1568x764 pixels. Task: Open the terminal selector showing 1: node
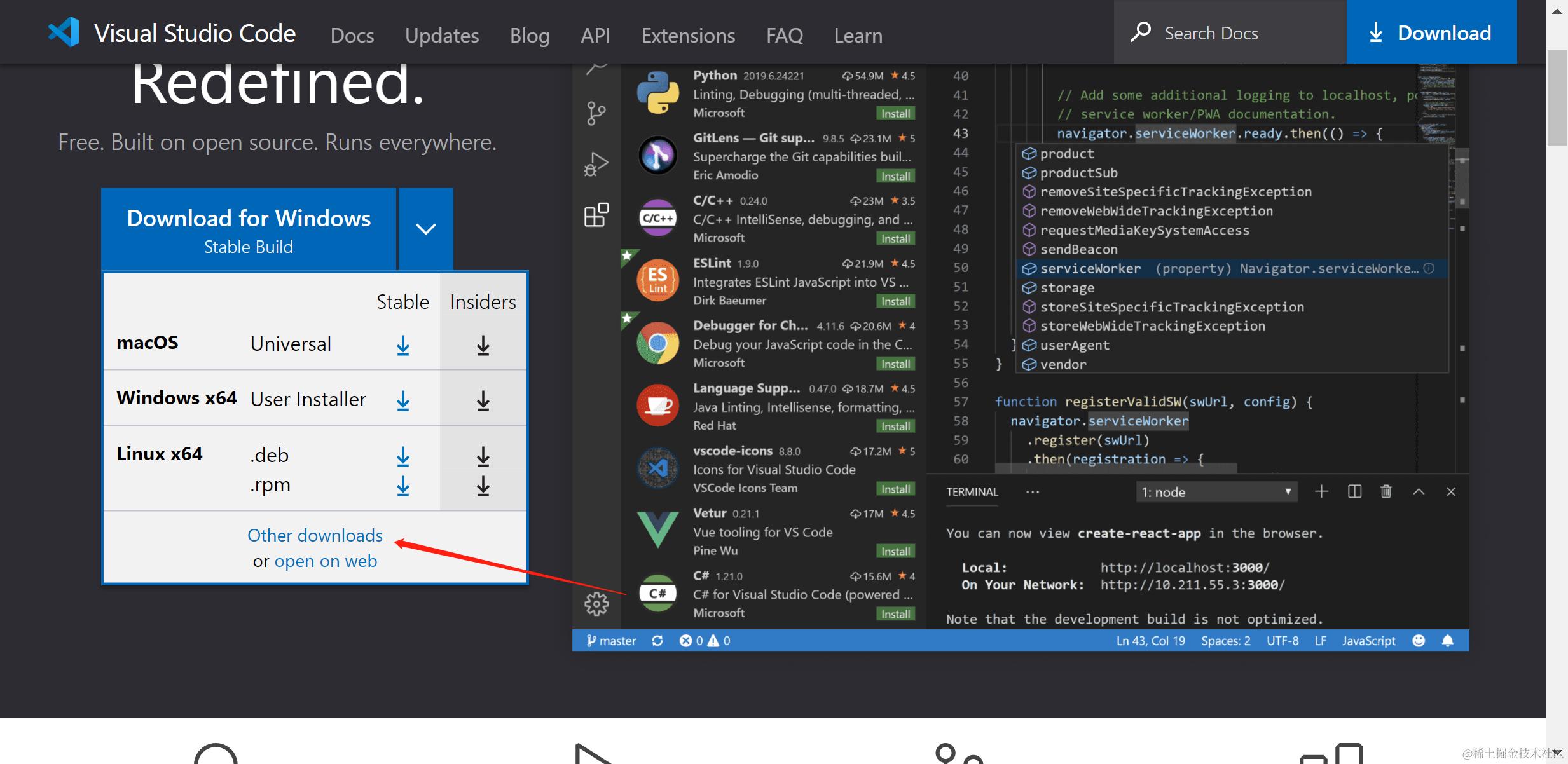(x=1216, y=491)
